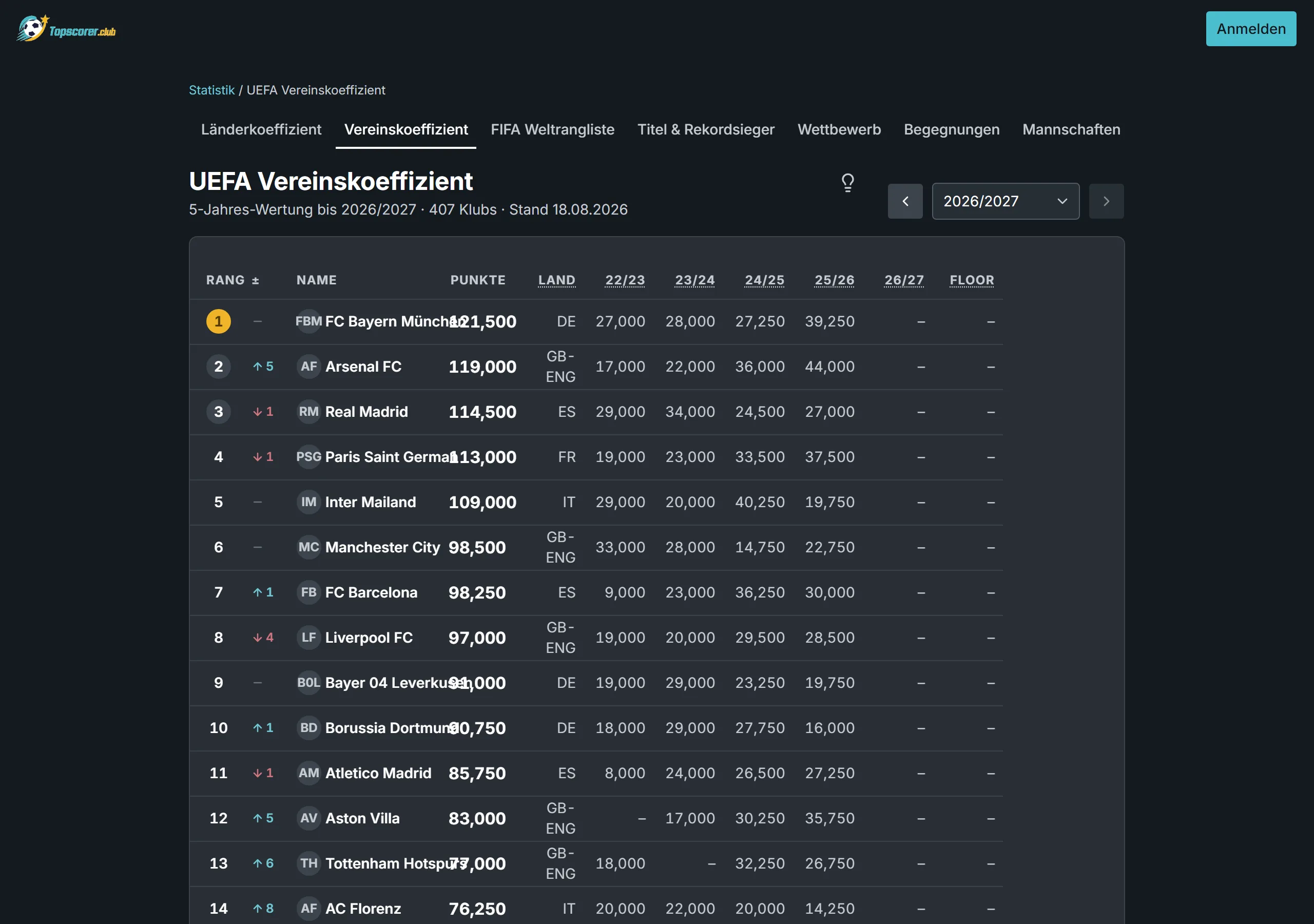Go to the Mannschaften tab

[x=1071, y=129]
